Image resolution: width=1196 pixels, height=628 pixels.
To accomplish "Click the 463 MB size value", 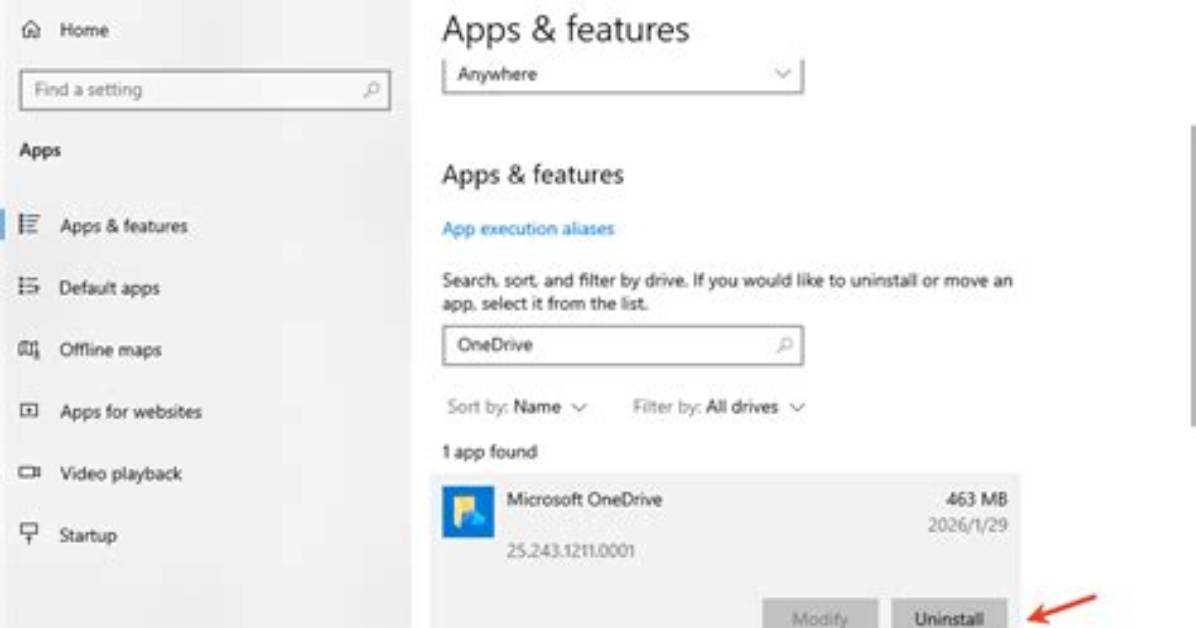I will coord(976,499).
